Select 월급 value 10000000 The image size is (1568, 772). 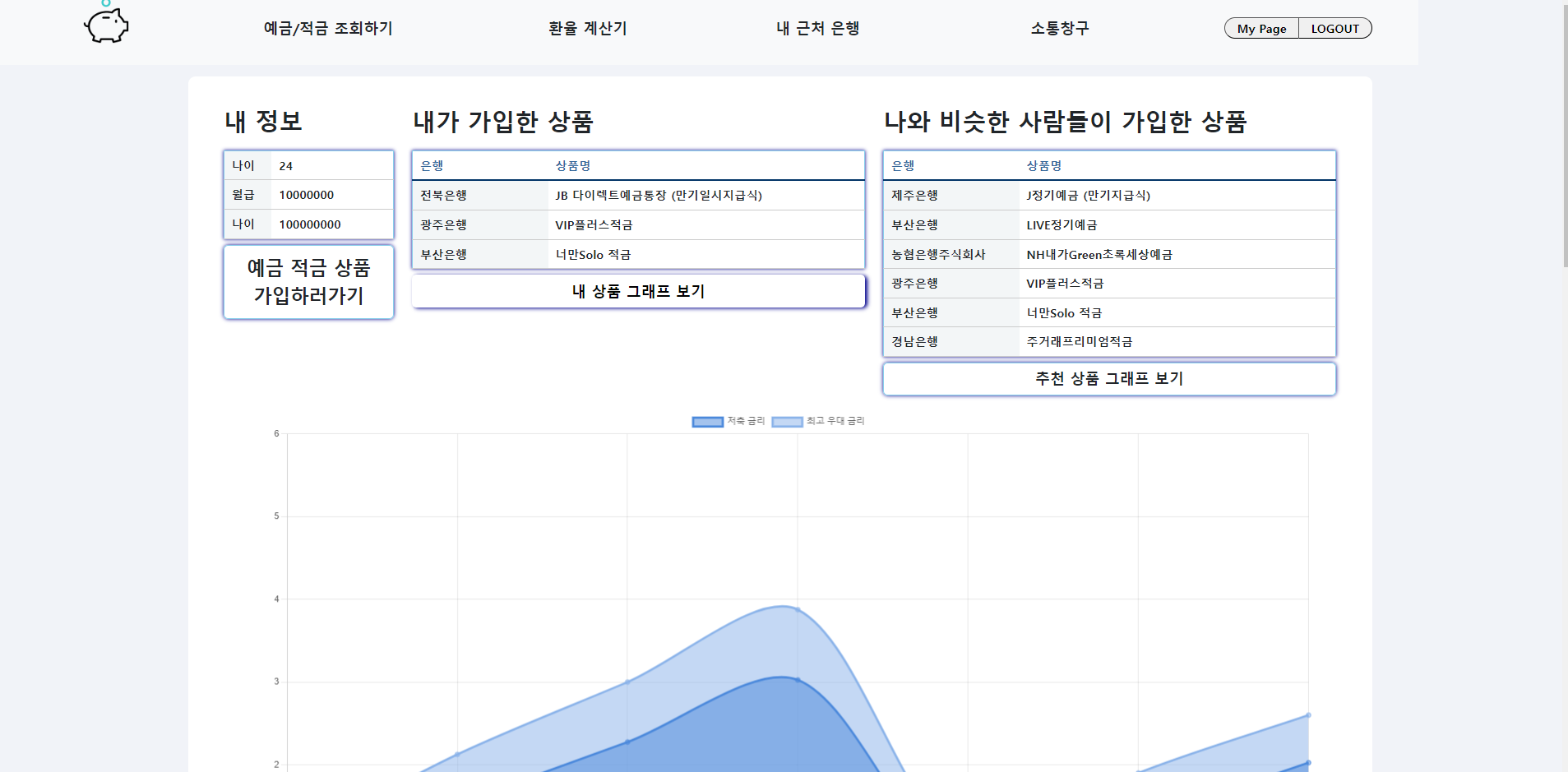(307, 196)
